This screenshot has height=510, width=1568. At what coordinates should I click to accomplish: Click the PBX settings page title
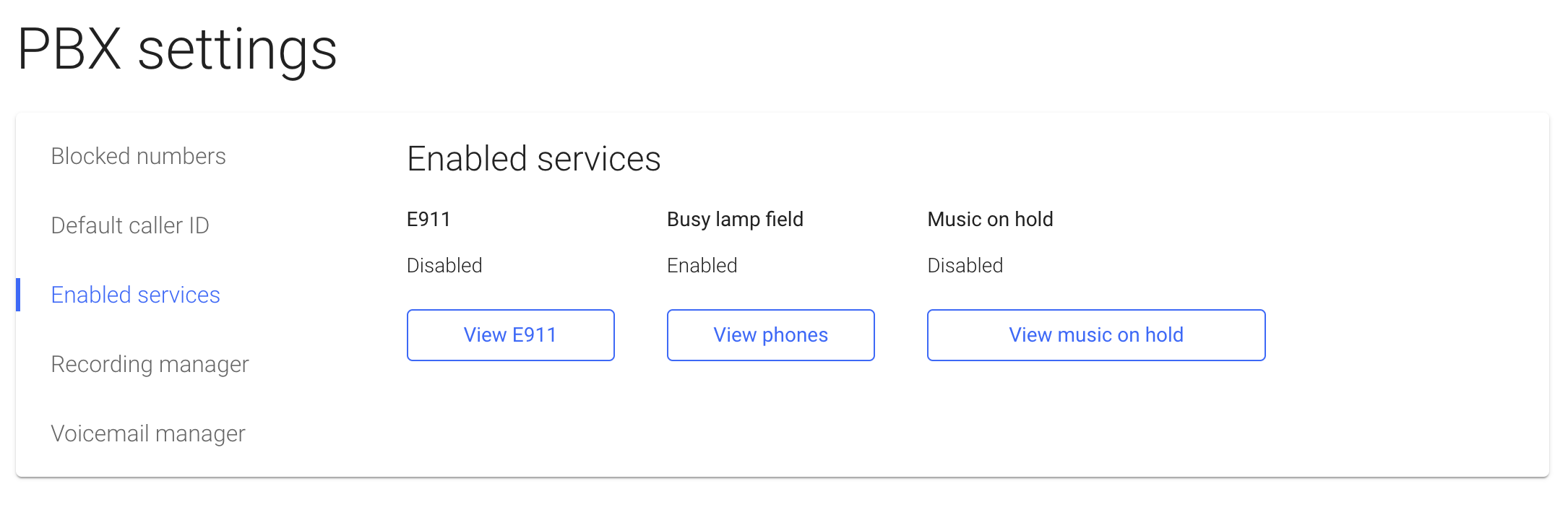click(x=178, y=49)
